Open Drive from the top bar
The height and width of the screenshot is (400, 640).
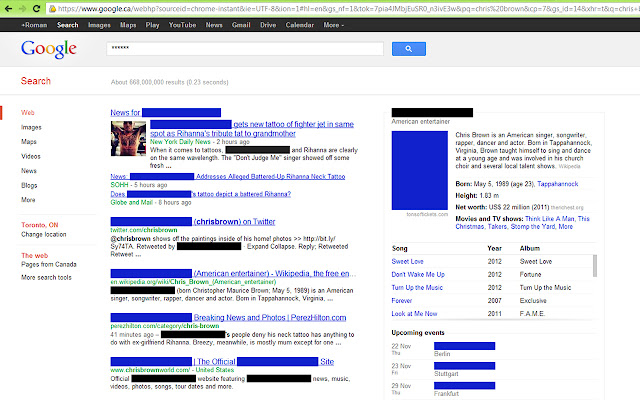click(268, 25)
